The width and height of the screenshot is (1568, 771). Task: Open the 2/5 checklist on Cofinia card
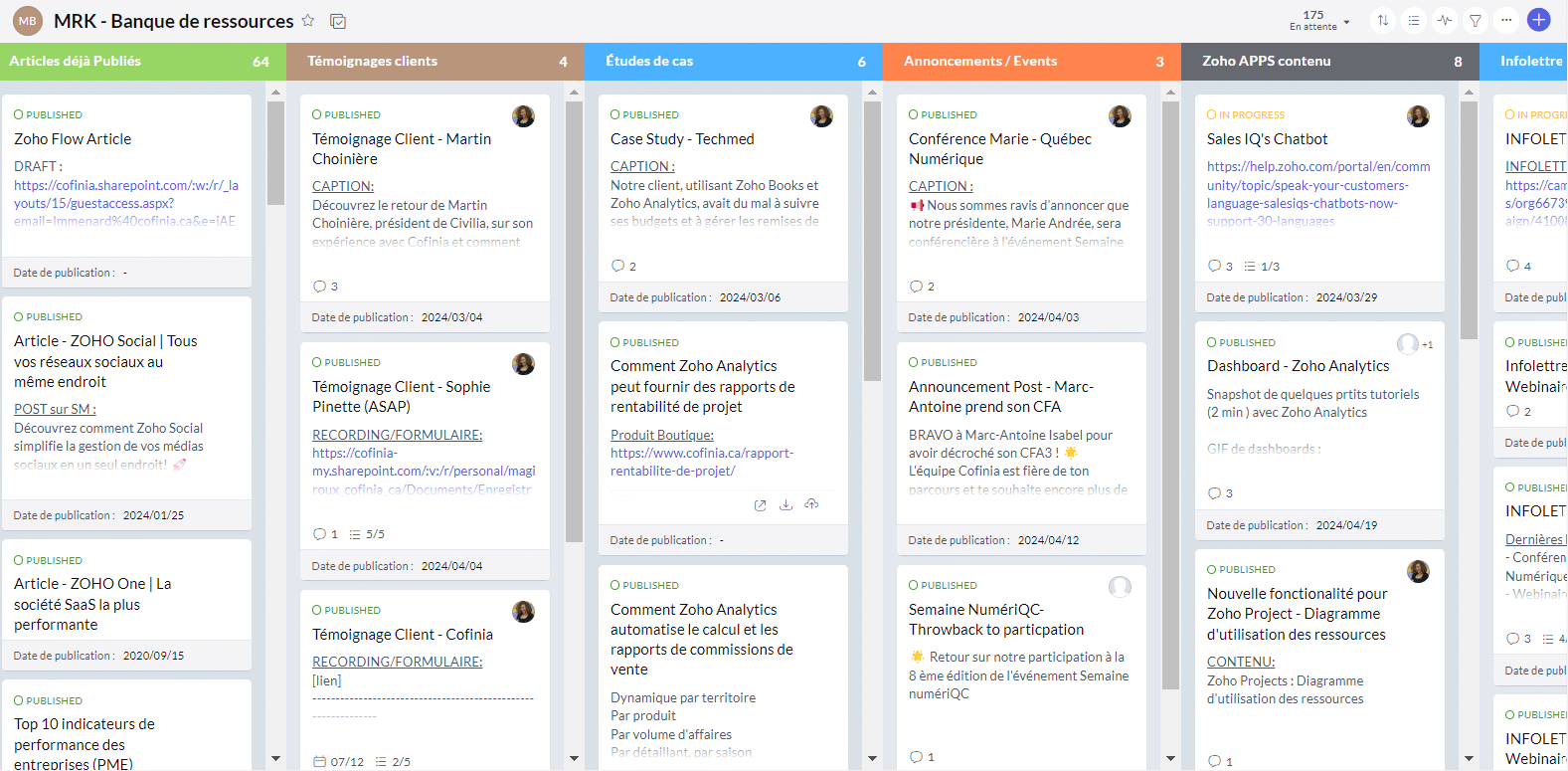[393, 762]
